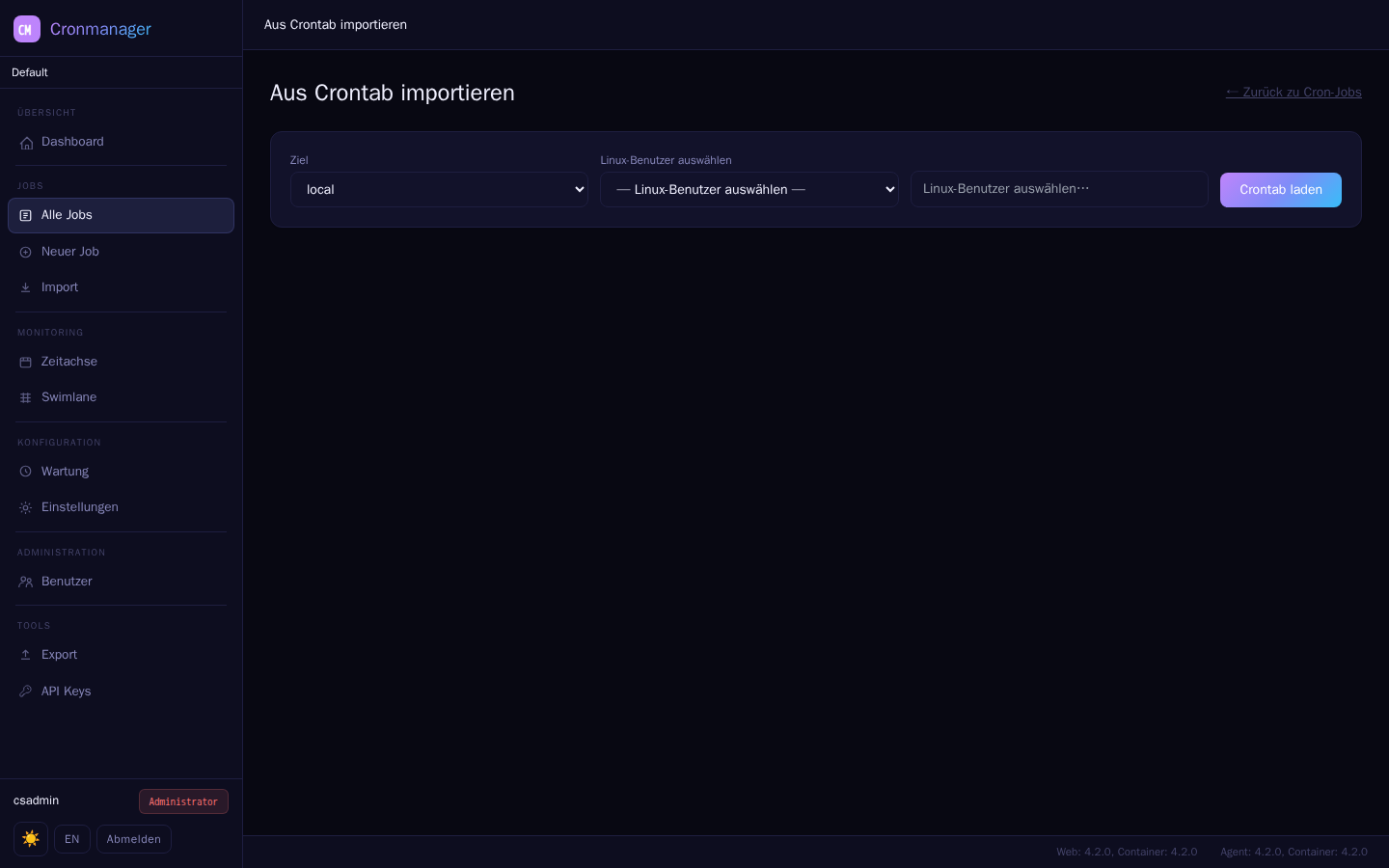The image size is (1389, 868).
Task: Click the Zeitachse calendar icon
Action: (x=26, y=363)
